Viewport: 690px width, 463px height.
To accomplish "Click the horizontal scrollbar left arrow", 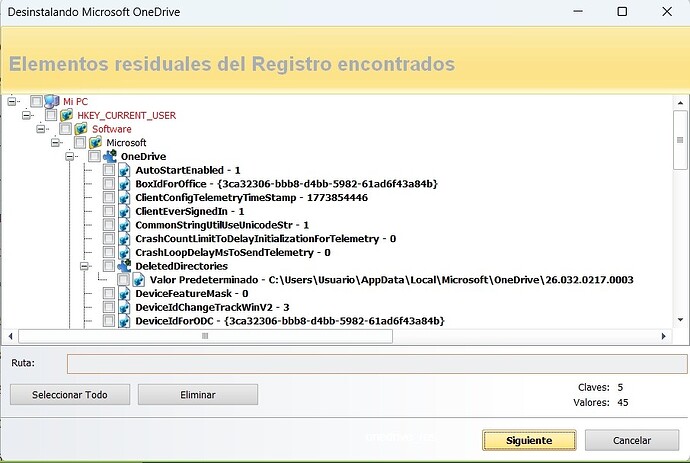I will coord(11,336).
